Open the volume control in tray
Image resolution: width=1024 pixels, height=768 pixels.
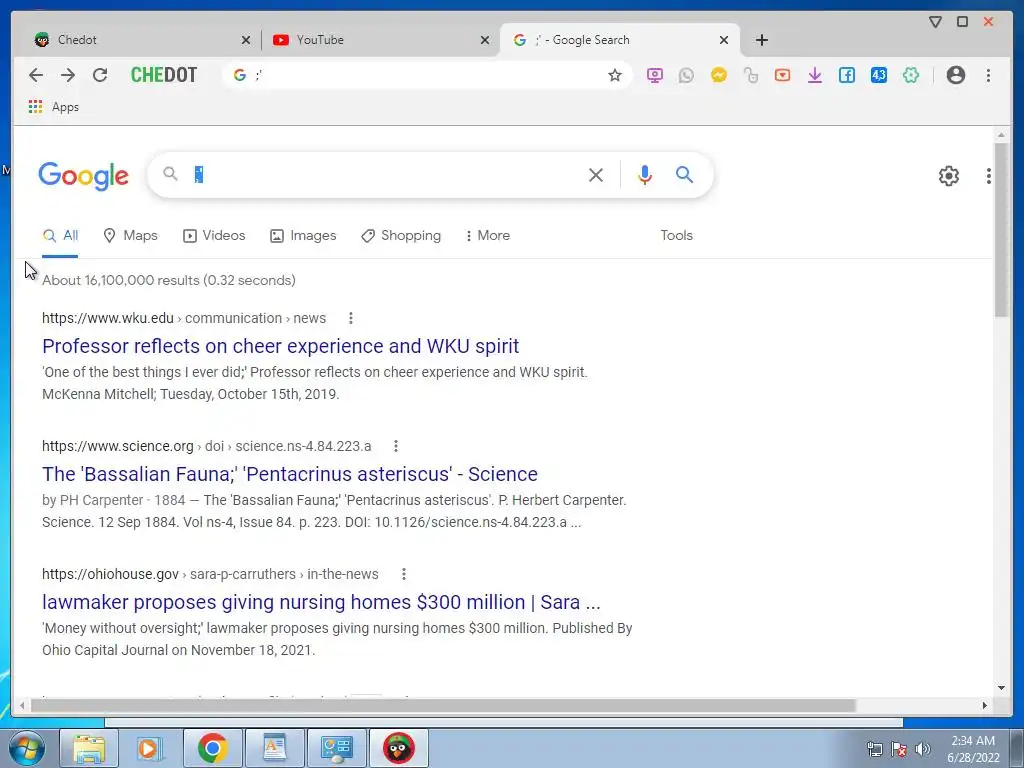point(923,749)
